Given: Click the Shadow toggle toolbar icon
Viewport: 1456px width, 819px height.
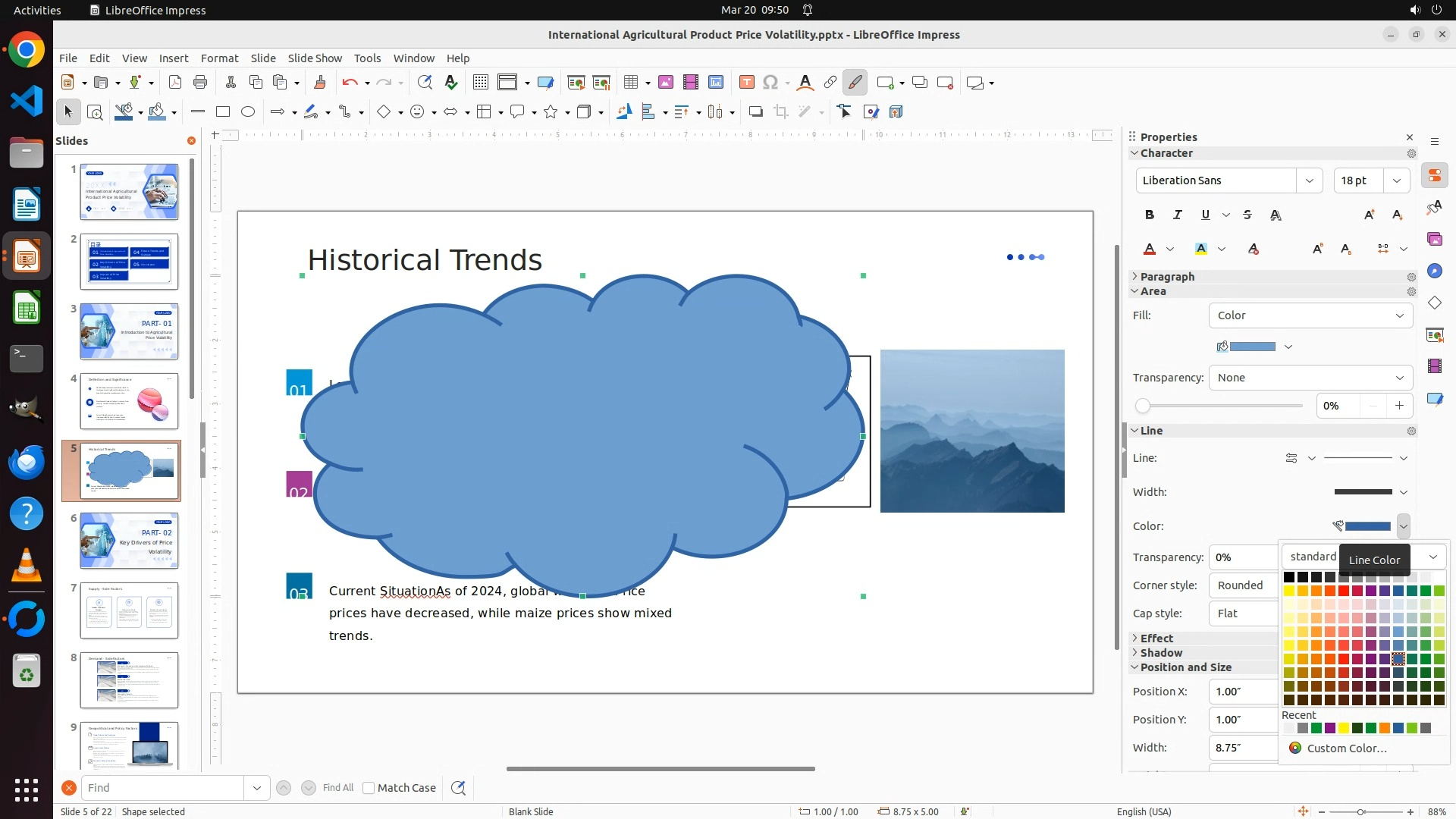Looking at the screenshot, I should (755, 112).
